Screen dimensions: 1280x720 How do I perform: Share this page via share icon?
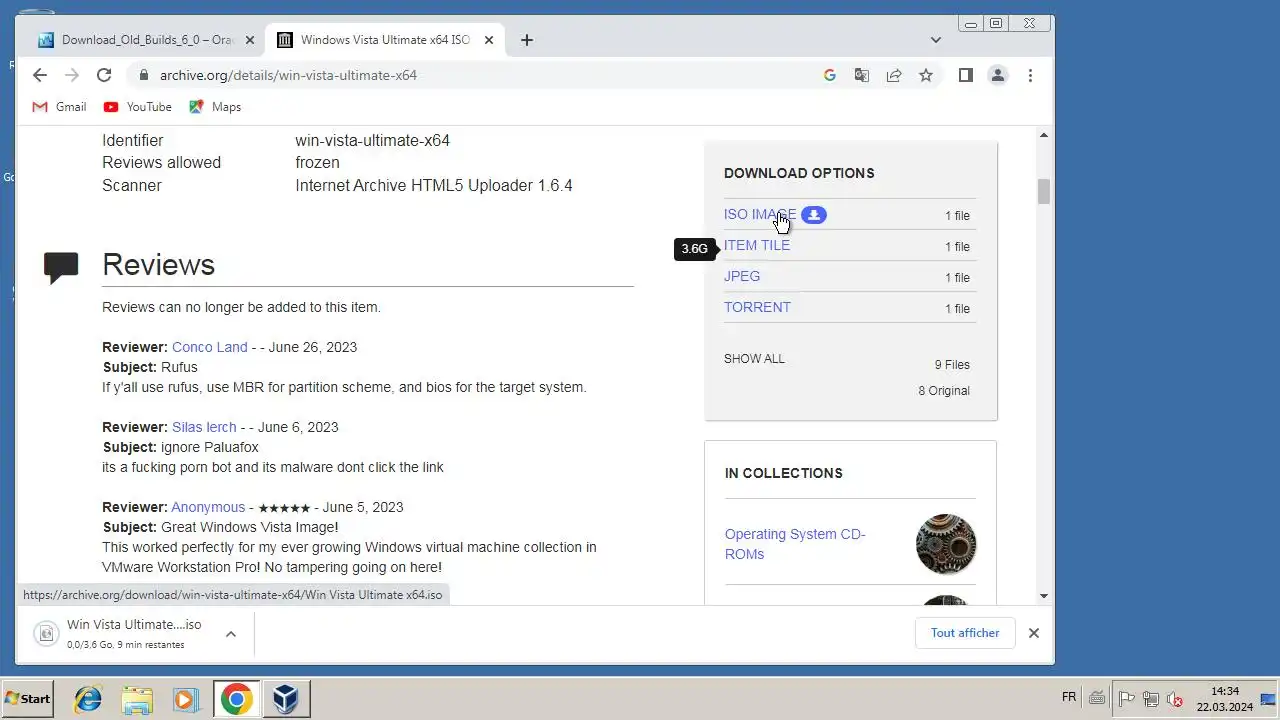pos(894,75)
